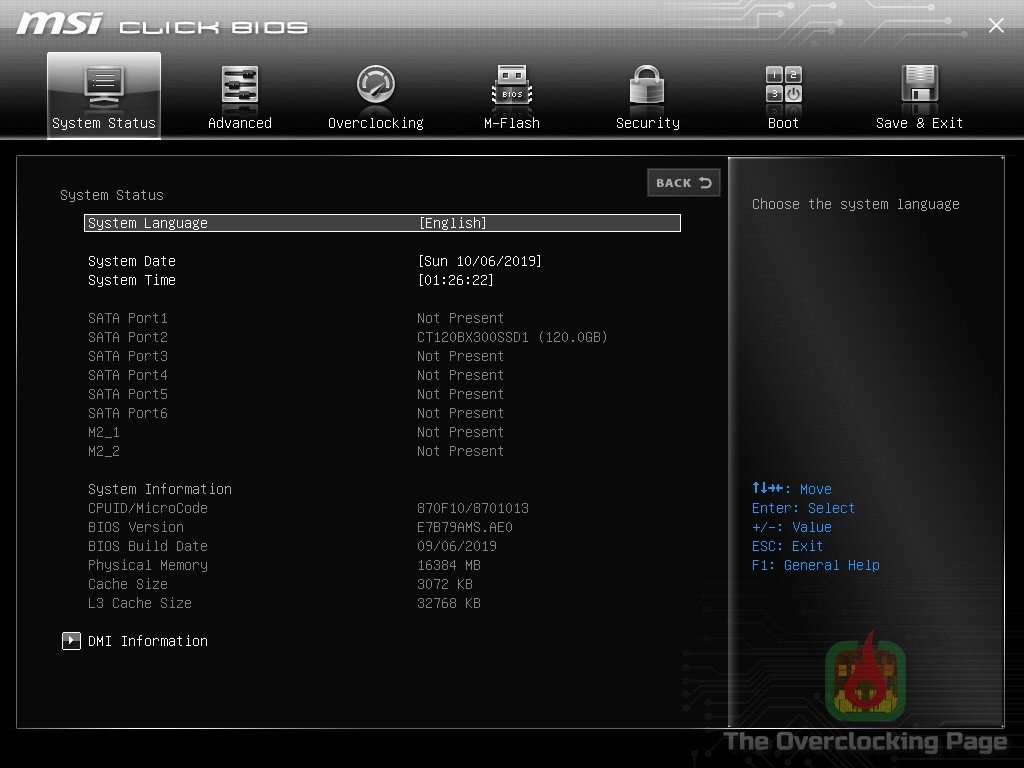Viewport: 1024px width, 768px height.
Task: Switch to the Boot tab label
Action: pyautogui.click(x=782, y=123)
